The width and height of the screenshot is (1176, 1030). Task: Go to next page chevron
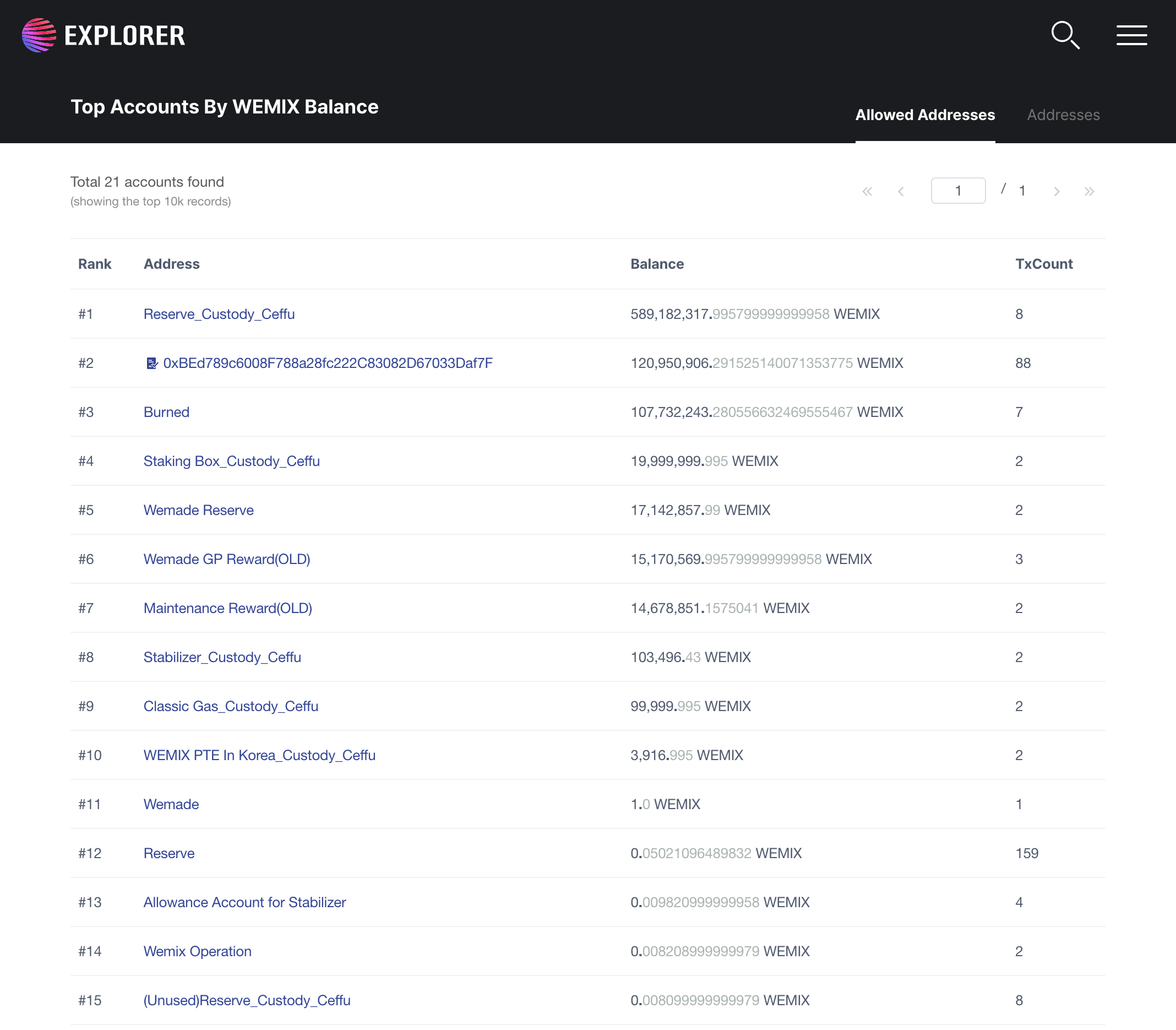coord(1056,191)
